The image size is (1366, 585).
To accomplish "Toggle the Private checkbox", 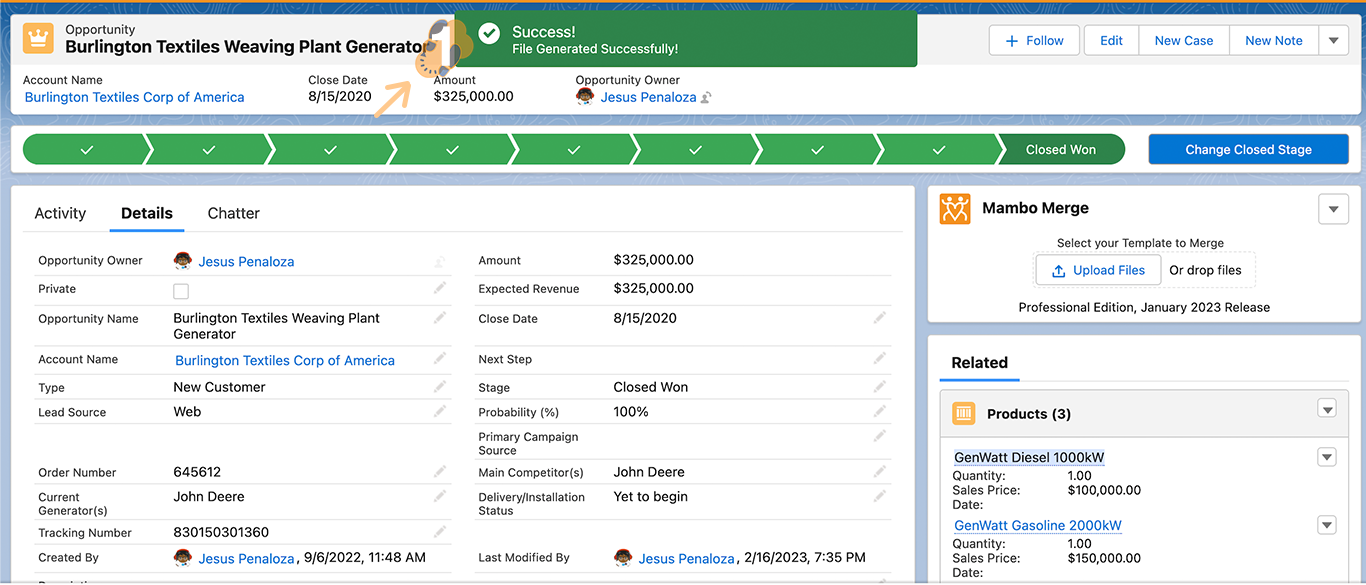I will [x=181, y=291].
